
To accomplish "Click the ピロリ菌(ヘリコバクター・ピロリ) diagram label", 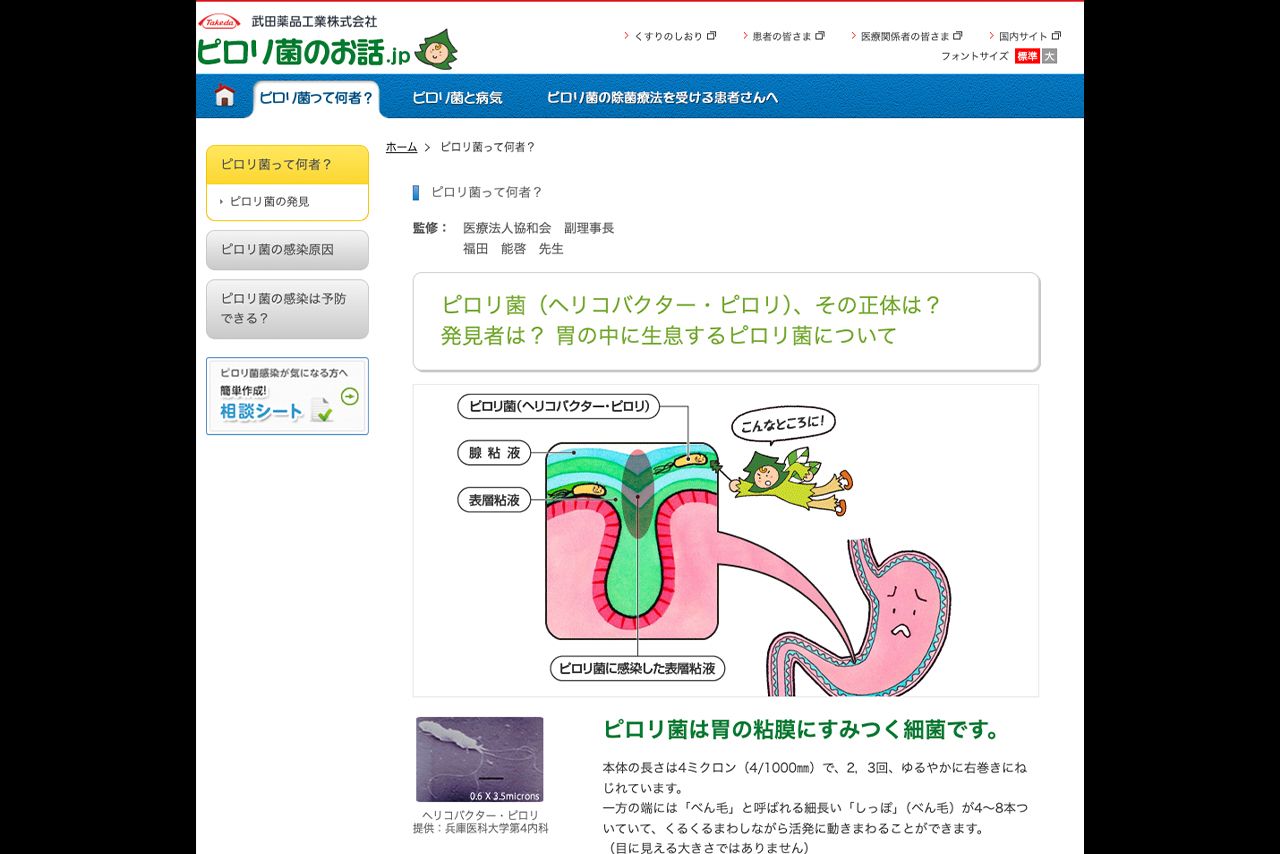I will [x=559, y=406].
